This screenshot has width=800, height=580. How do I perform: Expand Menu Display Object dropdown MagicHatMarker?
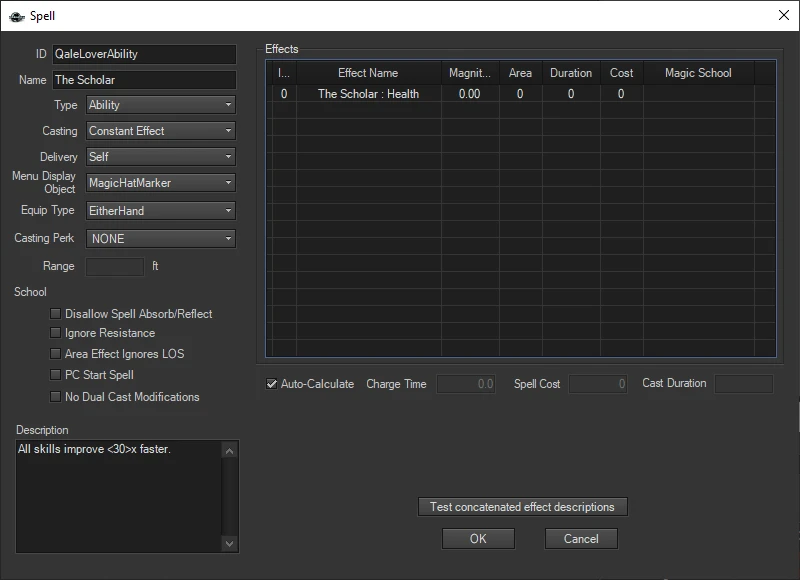tap(161, 183)
